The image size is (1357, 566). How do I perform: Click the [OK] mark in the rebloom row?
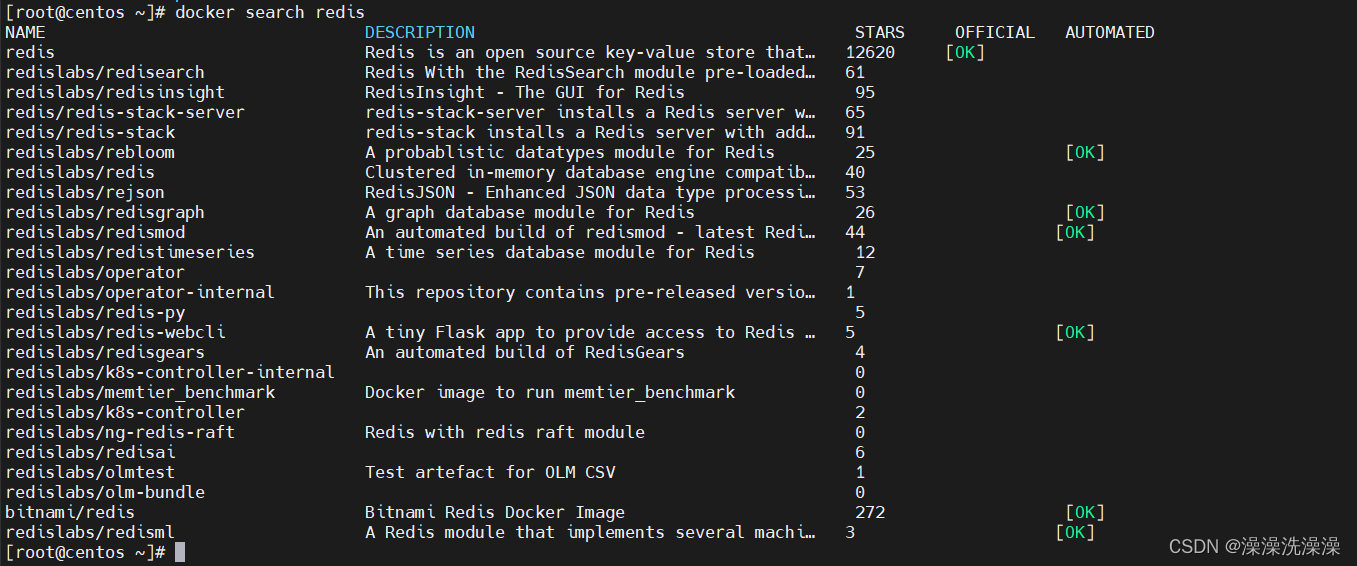click(1085, 152)
